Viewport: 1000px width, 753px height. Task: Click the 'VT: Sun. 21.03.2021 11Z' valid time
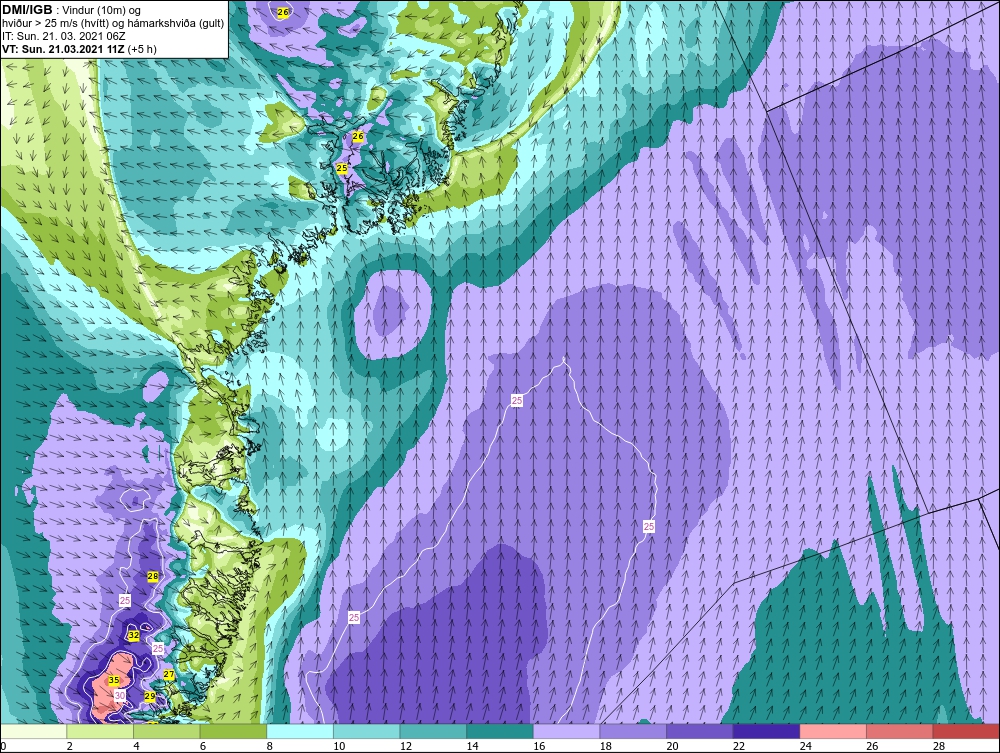coord(63,48)
